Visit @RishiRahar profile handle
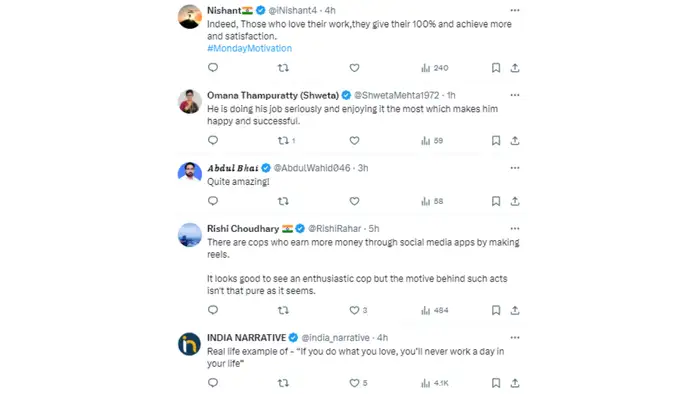The width and height of the screenshot is (700, 394). 334,228
